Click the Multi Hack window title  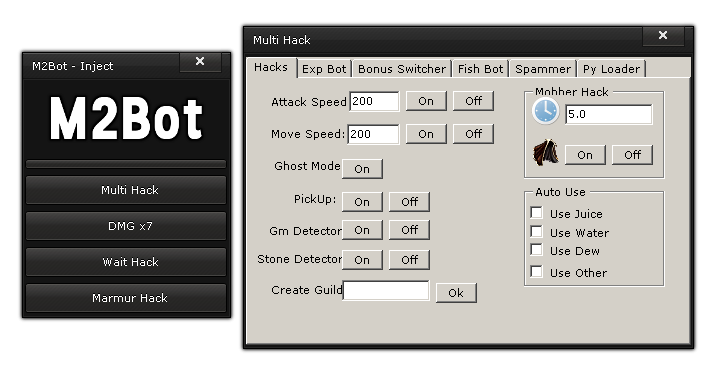[281, 40]
